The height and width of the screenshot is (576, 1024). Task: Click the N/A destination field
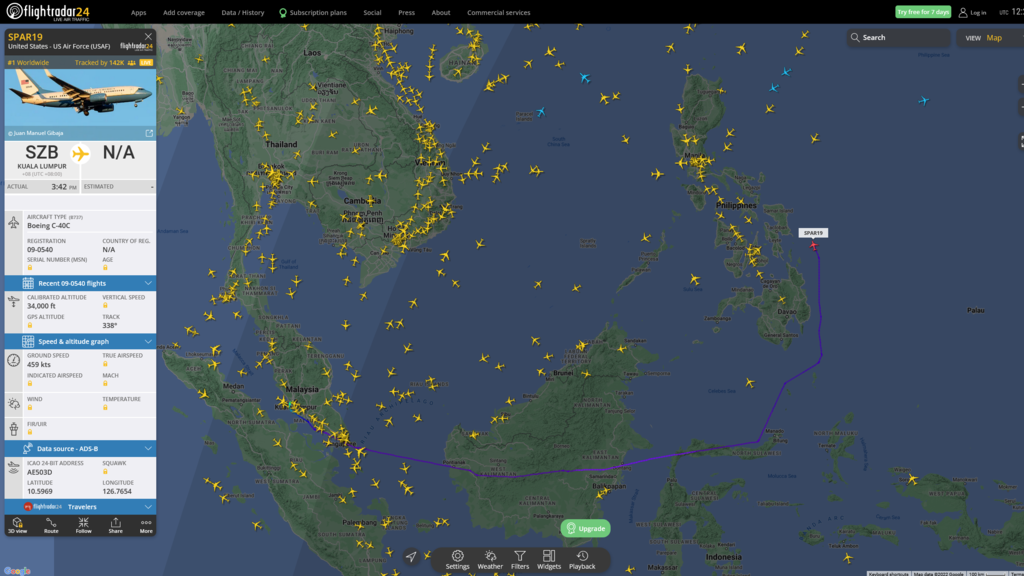click(118, 153)
